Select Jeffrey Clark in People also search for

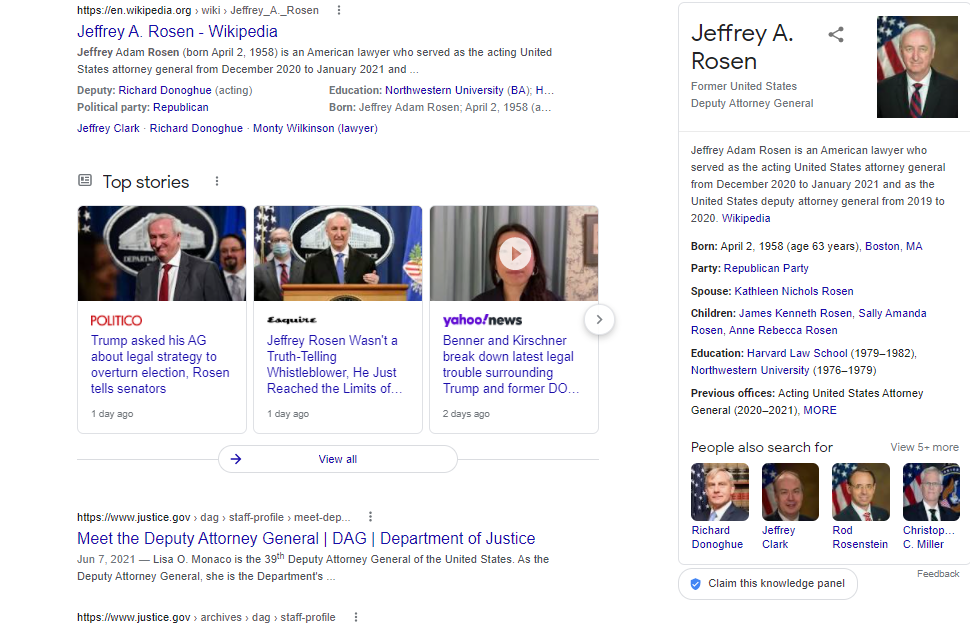790,507
